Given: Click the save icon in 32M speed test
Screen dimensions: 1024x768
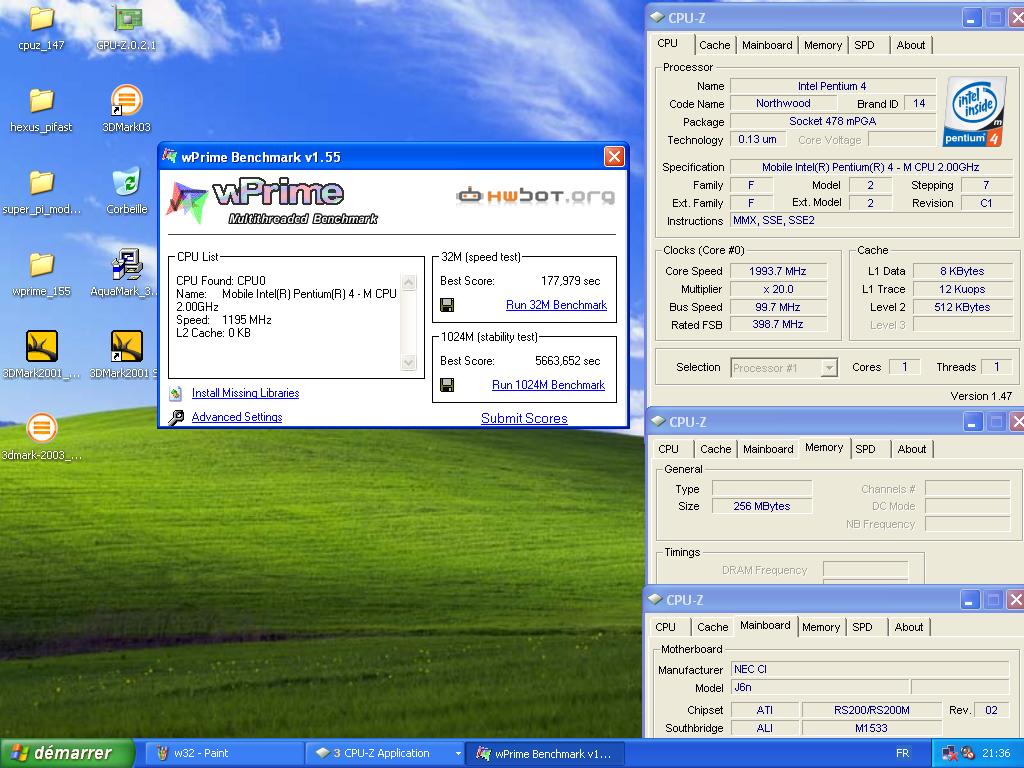Looking at the screenshot, I should coord(447,305).
